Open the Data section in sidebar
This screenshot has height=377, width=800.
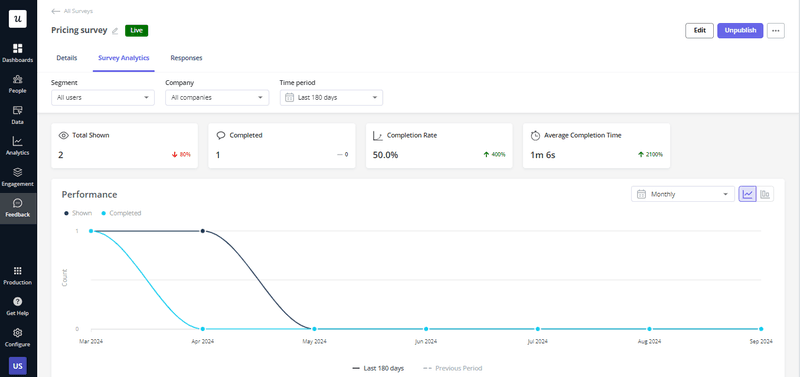[18, 115]
